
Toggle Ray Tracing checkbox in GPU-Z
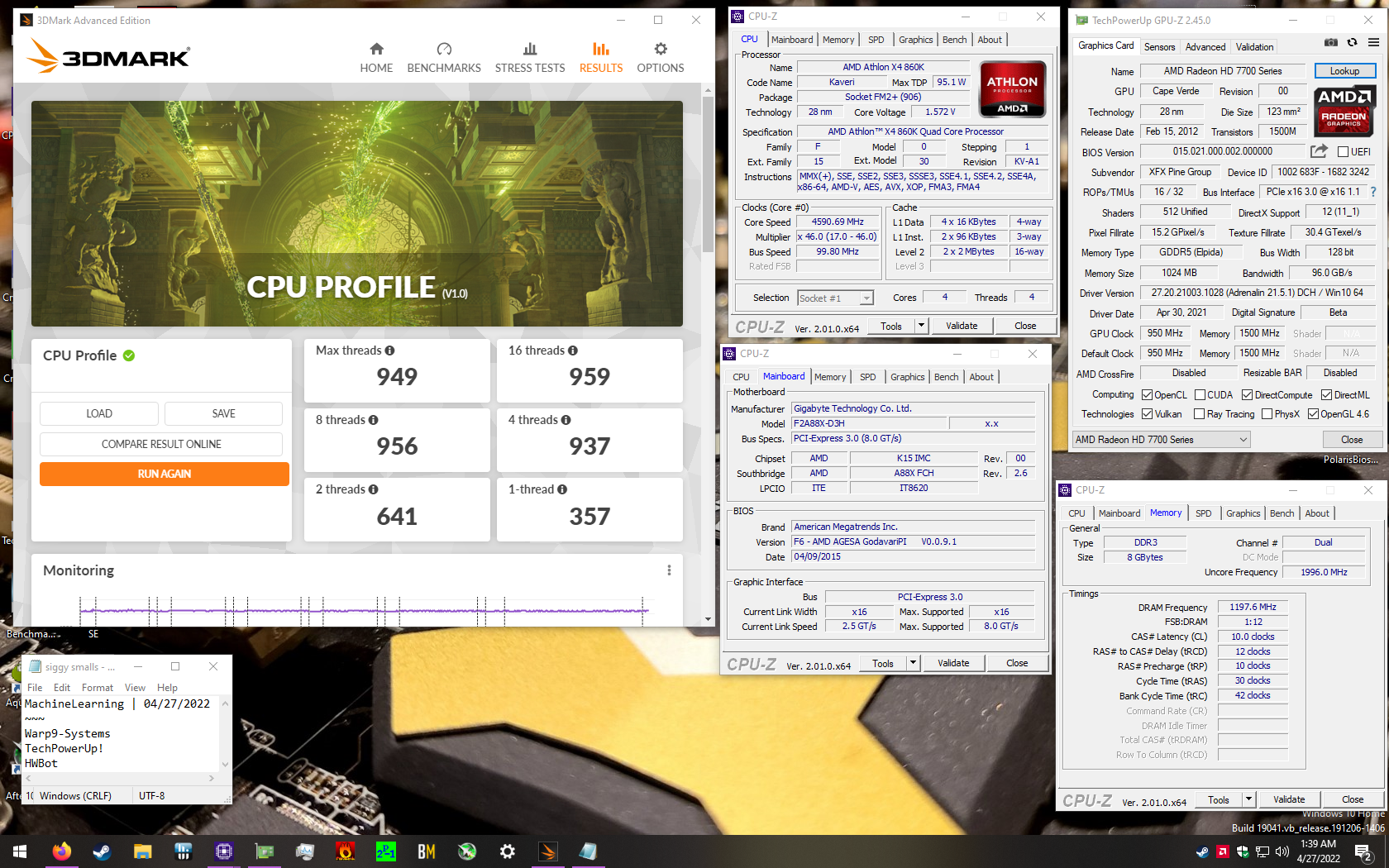[x=1199, y=414]
